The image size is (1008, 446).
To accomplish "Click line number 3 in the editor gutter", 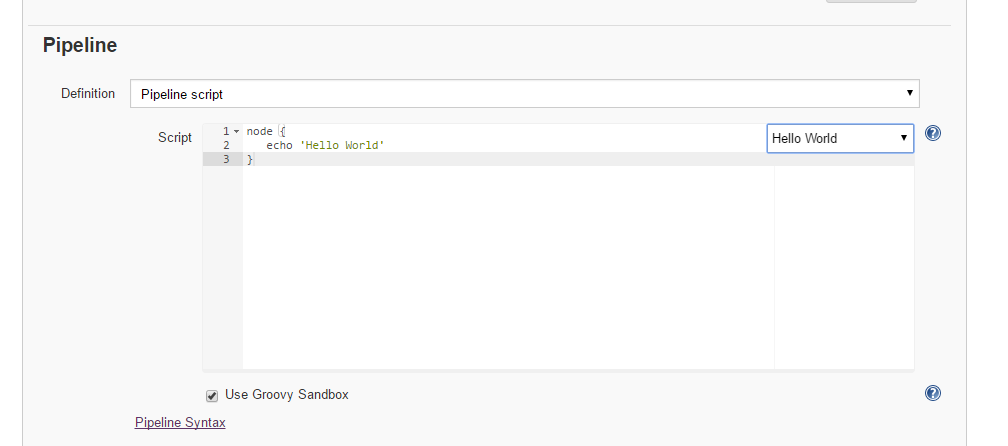I will point(226,159).
